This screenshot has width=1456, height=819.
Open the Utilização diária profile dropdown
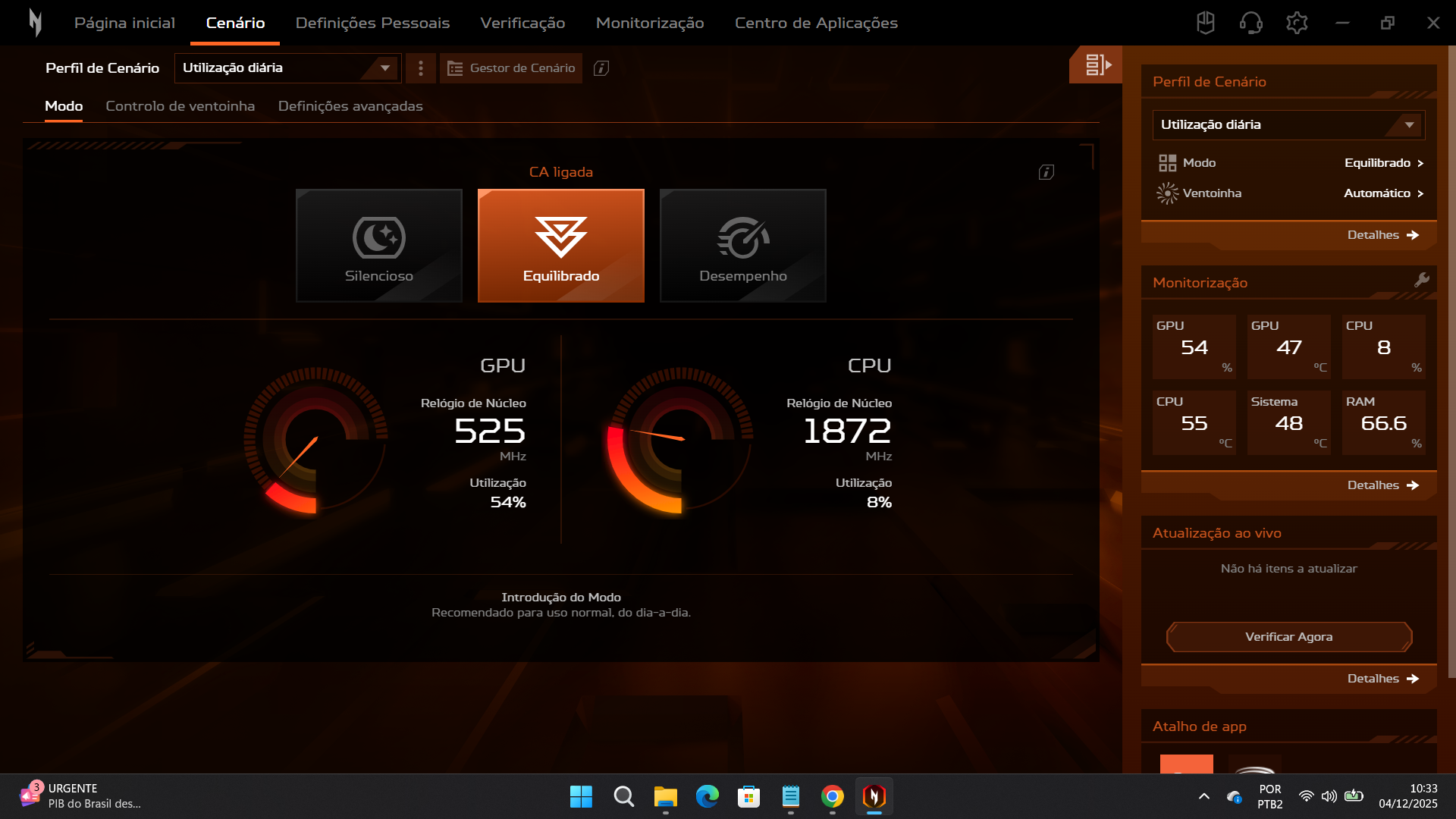click(x=287, y=68)
